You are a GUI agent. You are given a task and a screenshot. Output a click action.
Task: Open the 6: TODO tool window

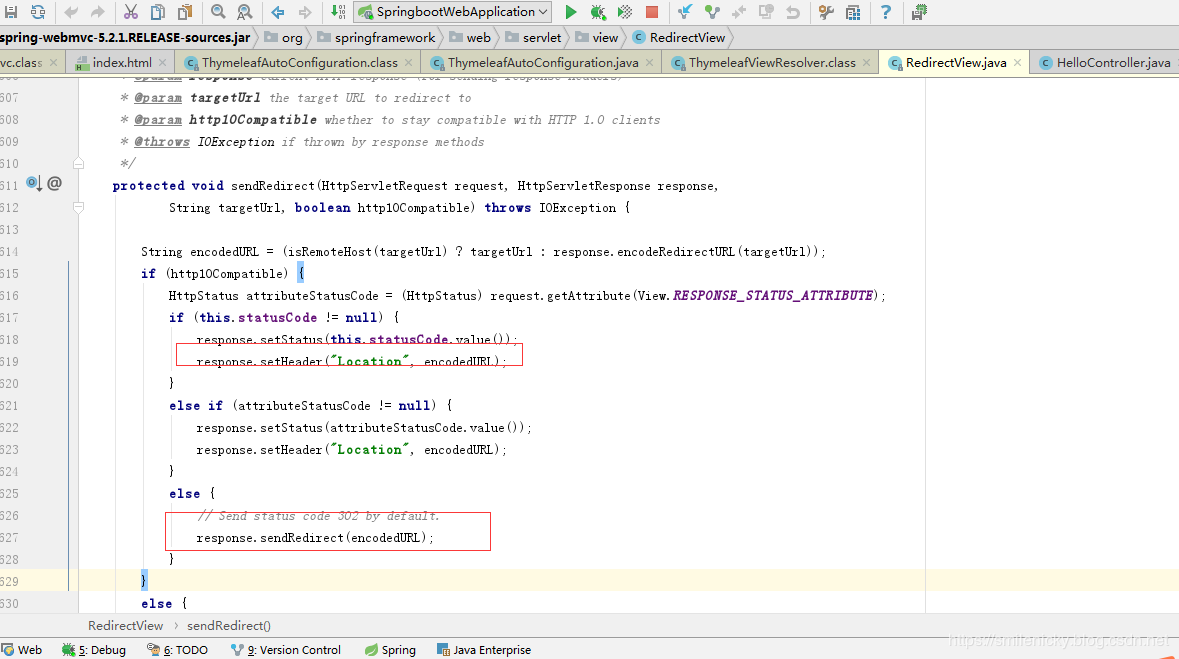[177, 650]
